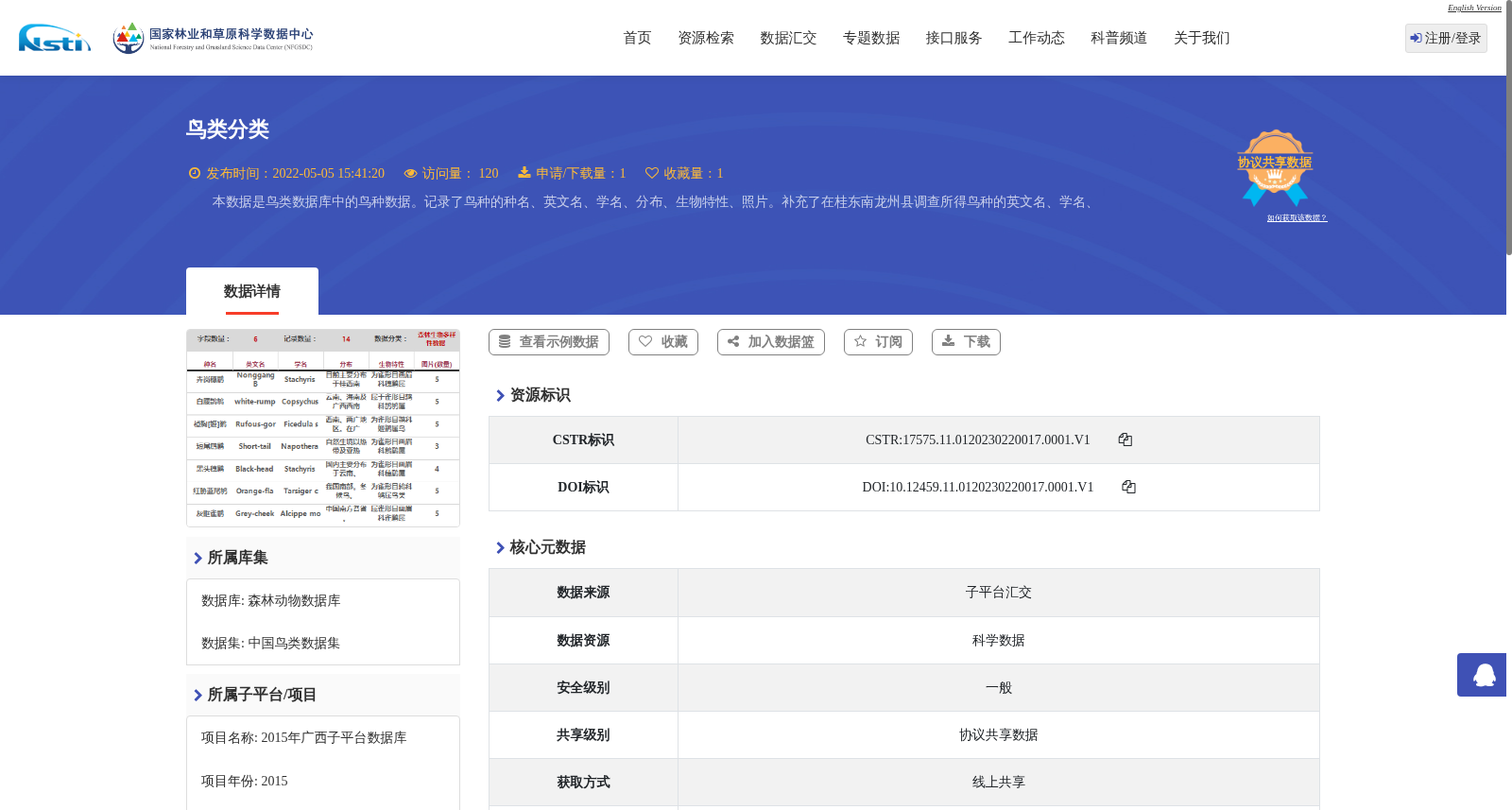
Task: Click the 订阅 button
Action: tap(878, 342)
